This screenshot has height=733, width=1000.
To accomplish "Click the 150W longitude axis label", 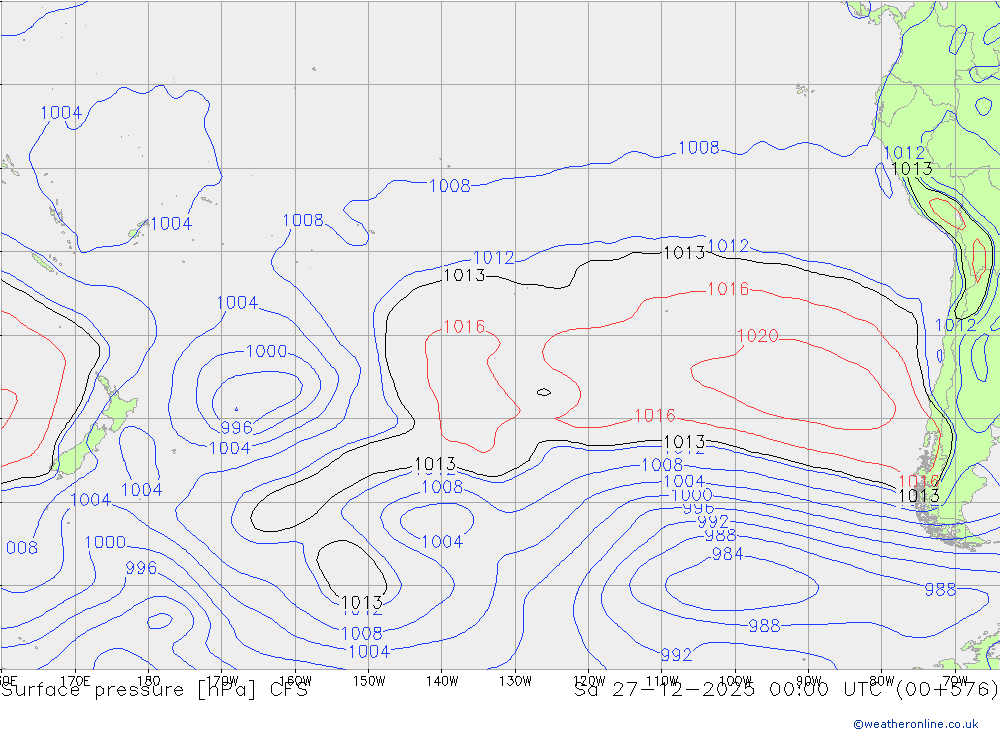I will (369, 681).
